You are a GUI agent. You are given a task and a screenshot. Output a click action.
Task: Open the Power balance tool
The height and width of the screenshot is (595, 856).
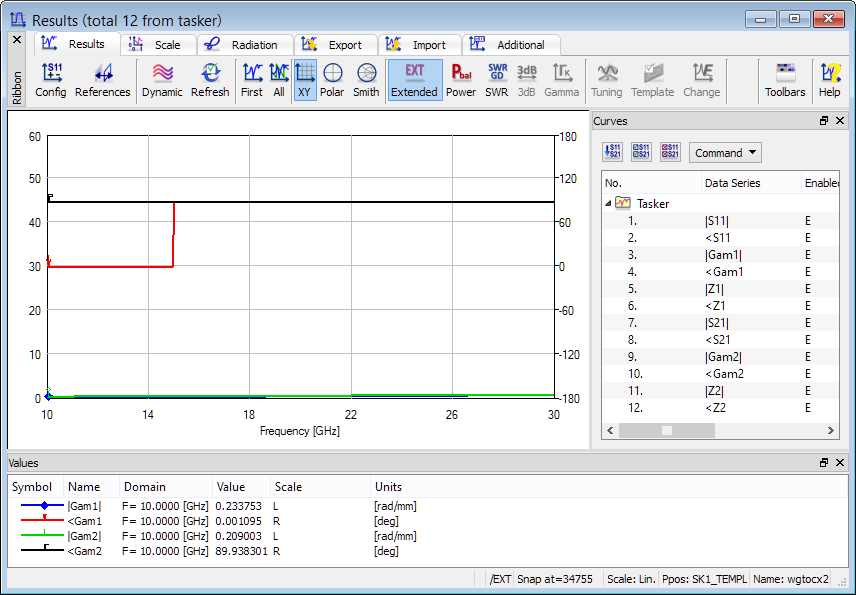point(461,79)
